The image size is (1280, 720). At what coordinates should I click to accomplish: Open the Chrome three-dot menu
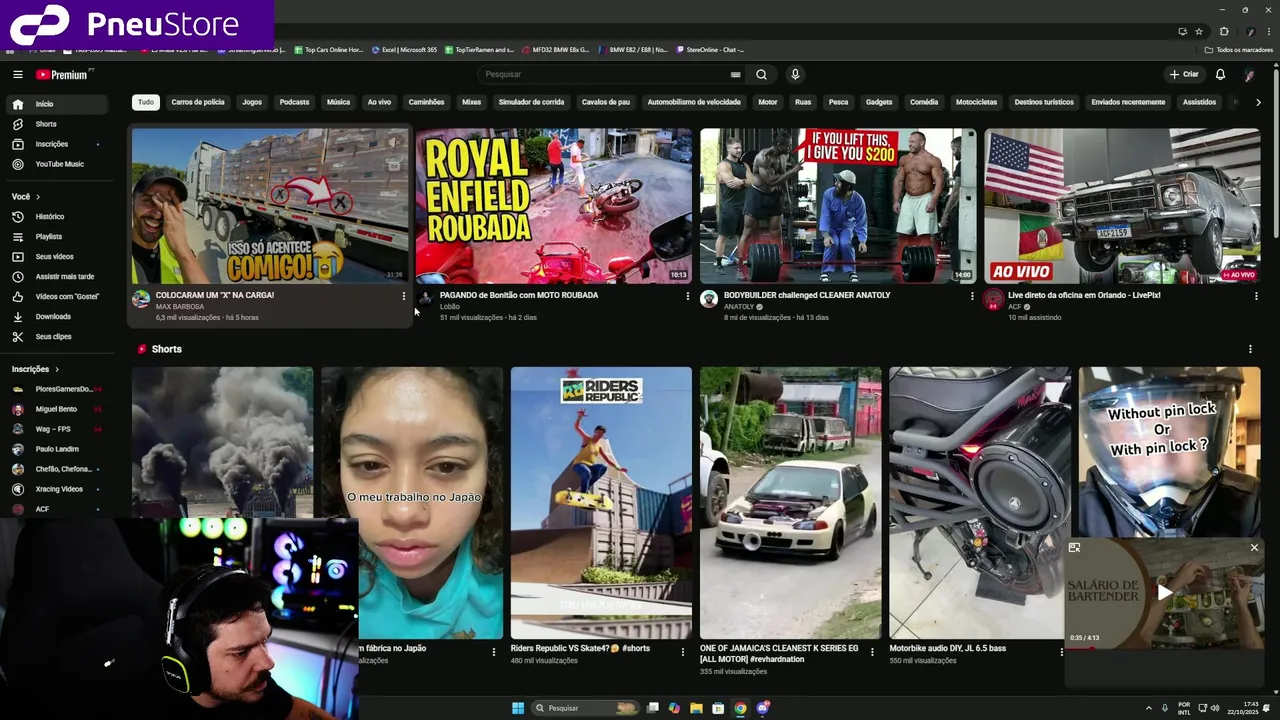point(1267,31)
